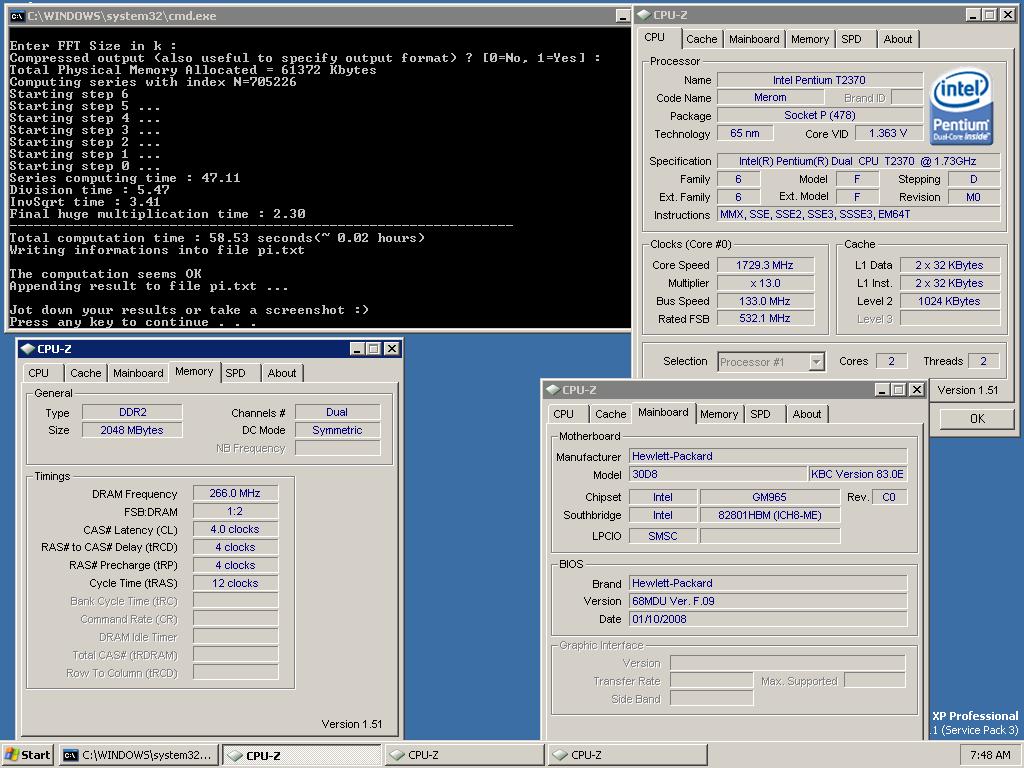1024x768 pixels.
Task: Click the Bus Speed value 133.0 MHz
Action: (x=765, y=301)
